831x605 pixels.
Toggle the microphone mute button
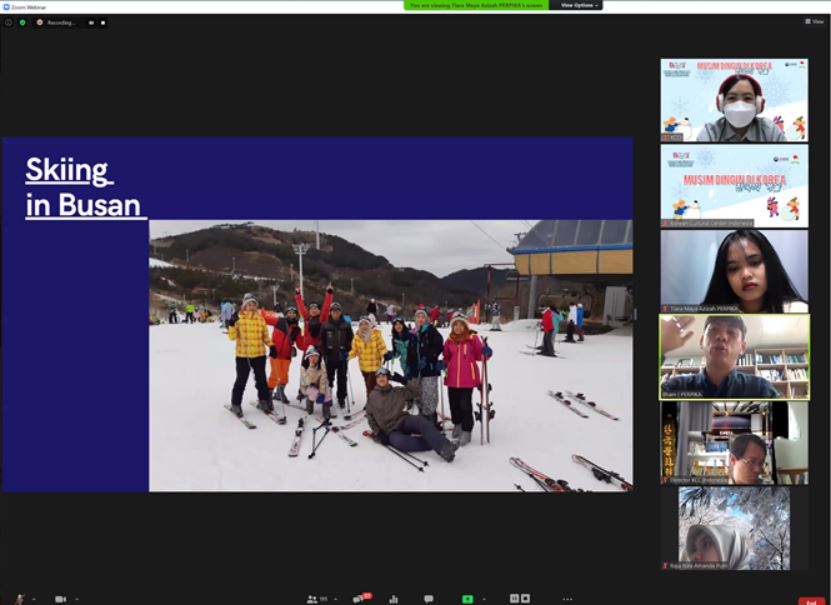19,598
